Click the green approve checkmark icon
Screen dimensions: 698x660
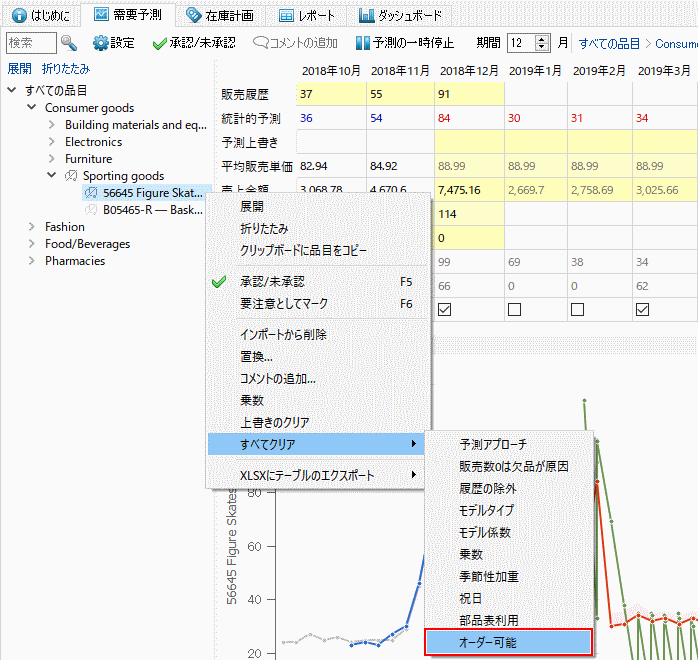pos(159,43)
